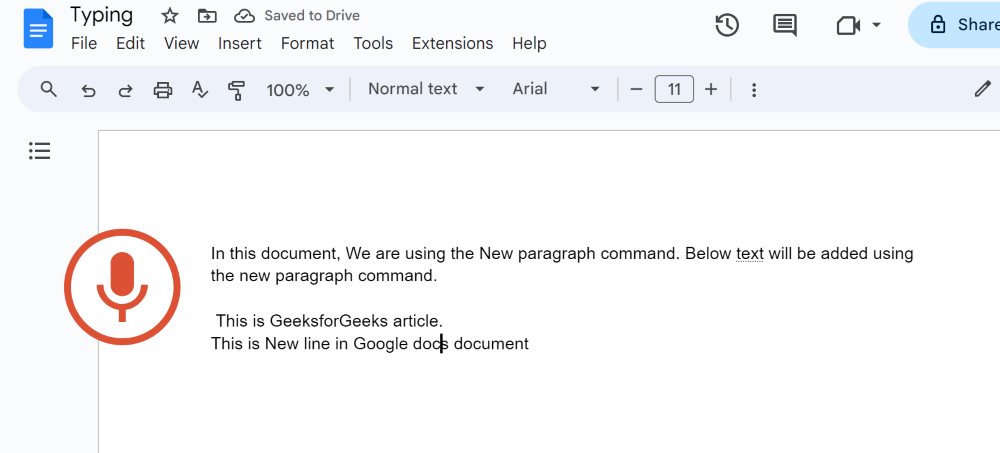This screenshot has height=453, width=1000.
Task: Open the Normal text style dropdown
Action: click(426, 89)
